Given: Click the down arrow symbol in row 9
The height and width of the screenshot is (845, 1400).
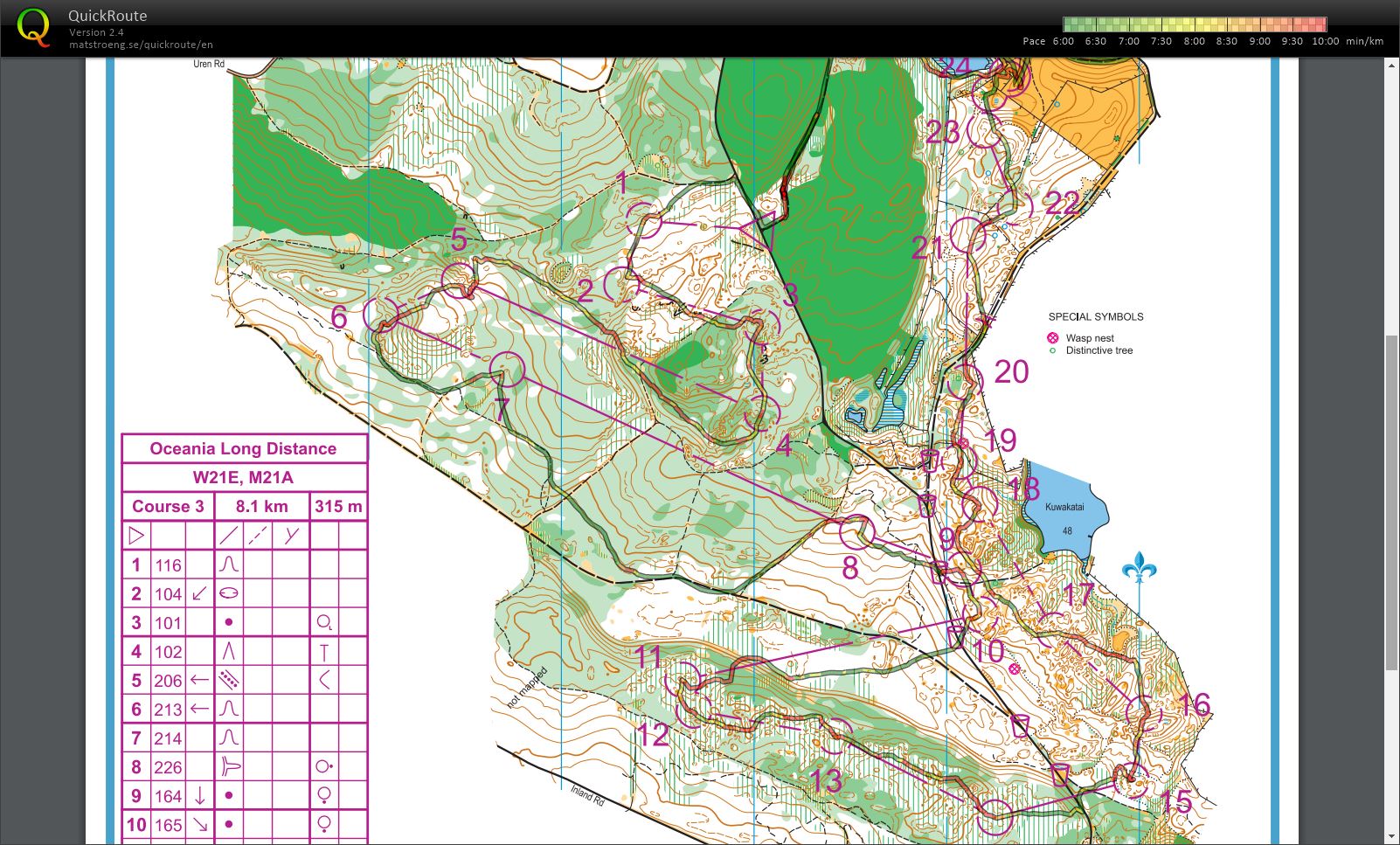Looking at the screenshot, I should click(200, 796).
